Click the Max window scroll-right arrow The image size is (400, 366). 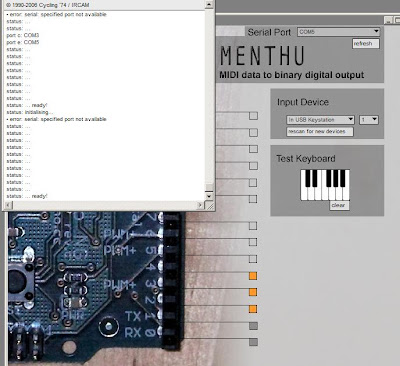[x=200, y=205]
